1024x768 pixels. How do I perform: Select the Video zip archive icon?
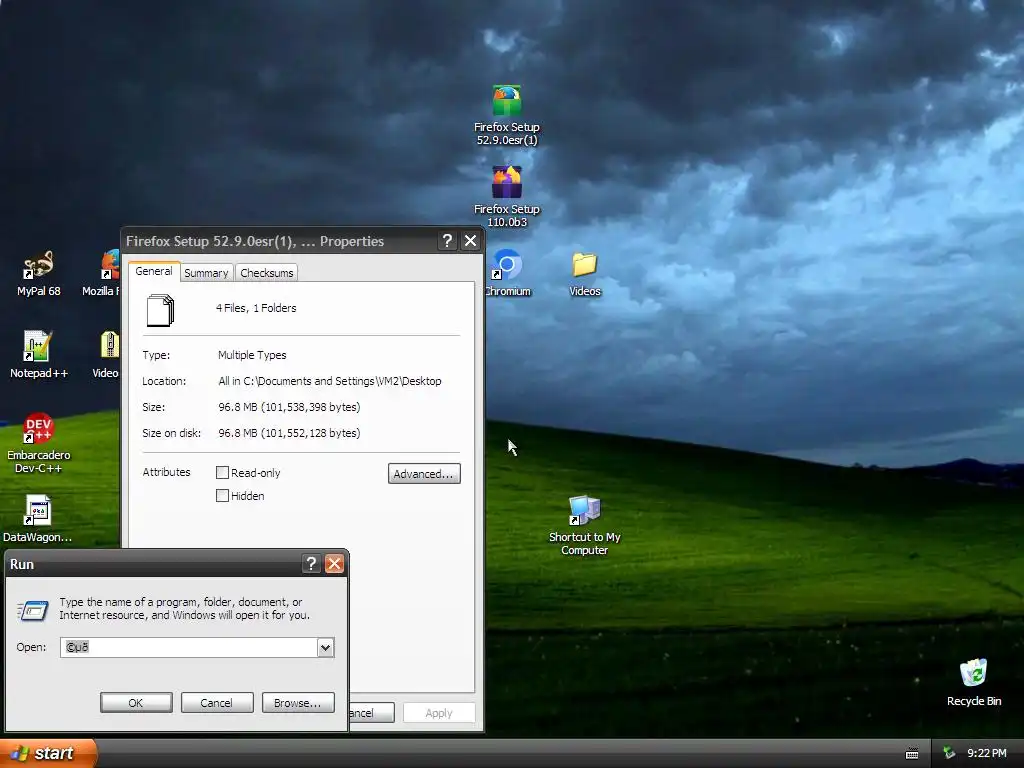(x=106, y=355)
